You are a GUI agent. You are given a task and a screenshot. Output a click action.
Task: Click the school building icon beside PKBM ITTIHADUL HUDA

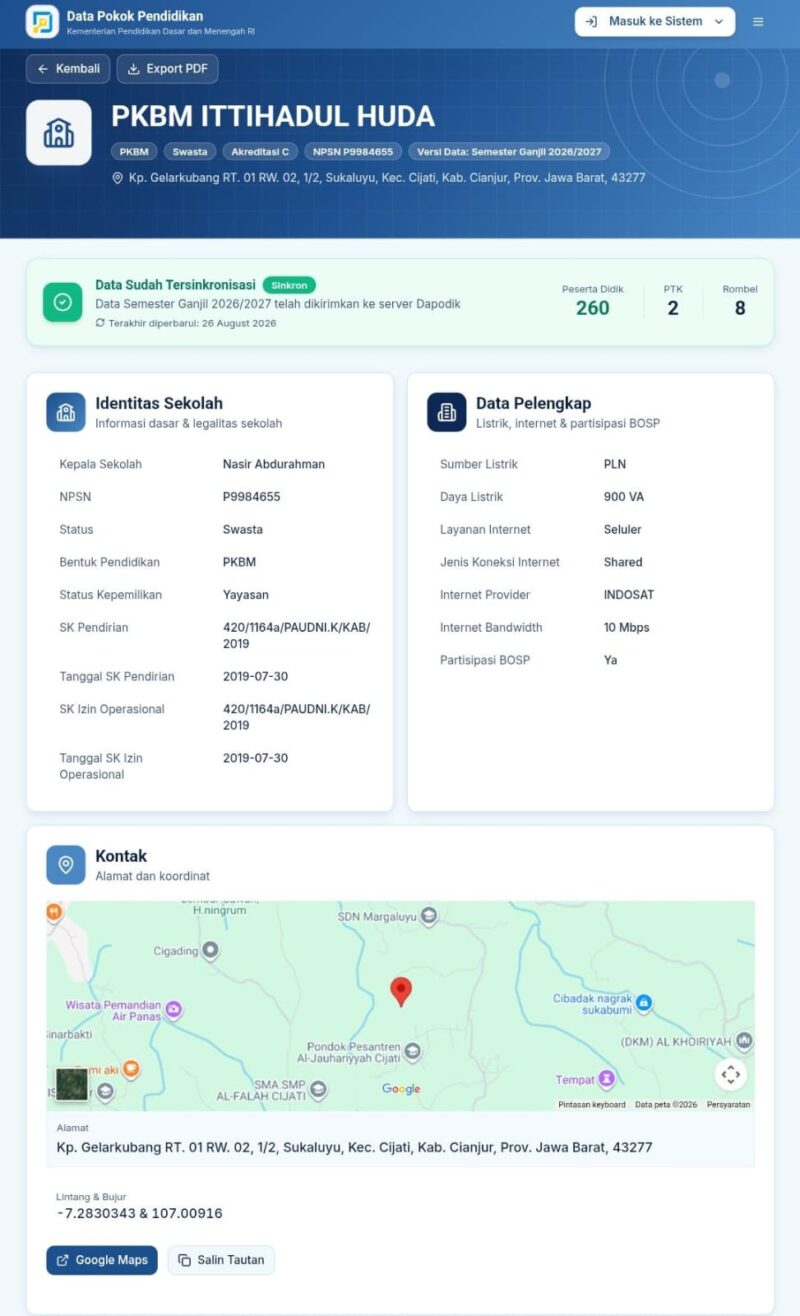tap(59, 132)
